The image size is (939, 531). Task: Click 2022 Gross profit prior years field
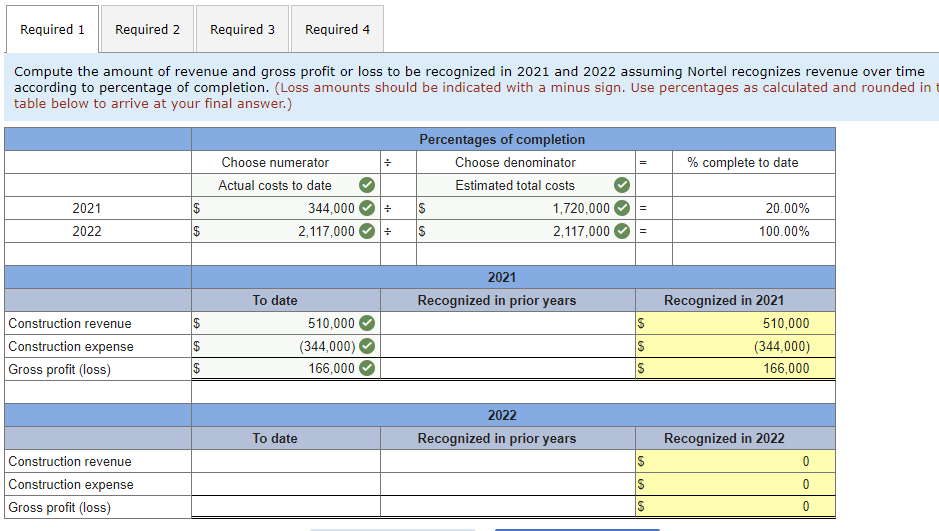[x=508, y=506]
